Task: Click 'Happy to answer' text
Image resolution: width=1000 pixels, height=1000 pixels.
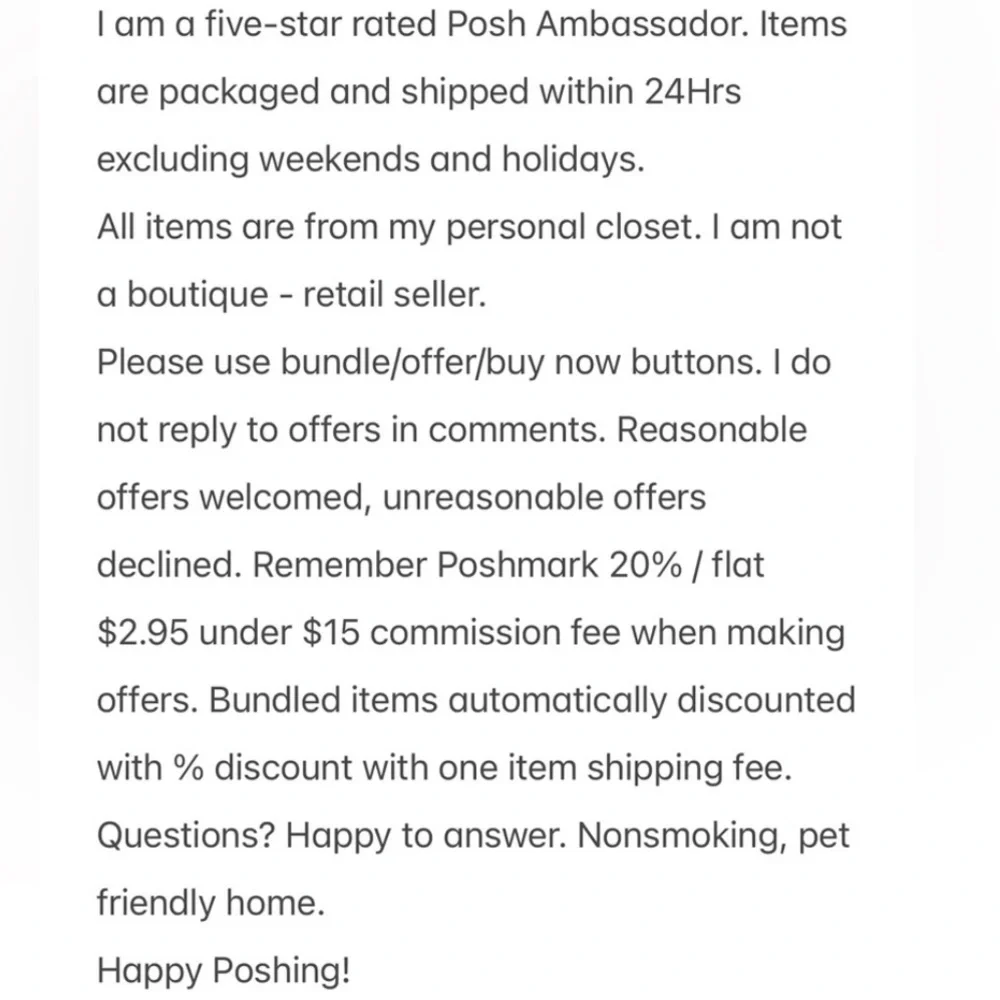Action: point(426,835)
